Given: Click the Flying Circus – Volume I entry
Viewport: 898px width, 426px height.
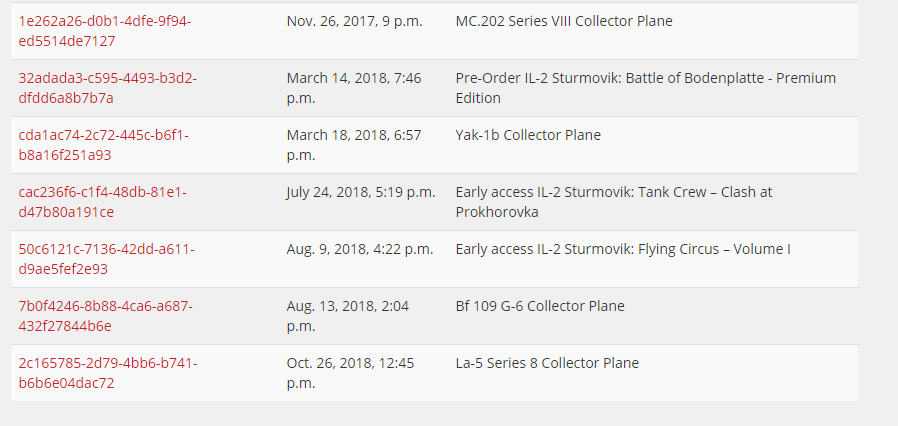Looking at the screenshot, I should click(x=622, y=249).
